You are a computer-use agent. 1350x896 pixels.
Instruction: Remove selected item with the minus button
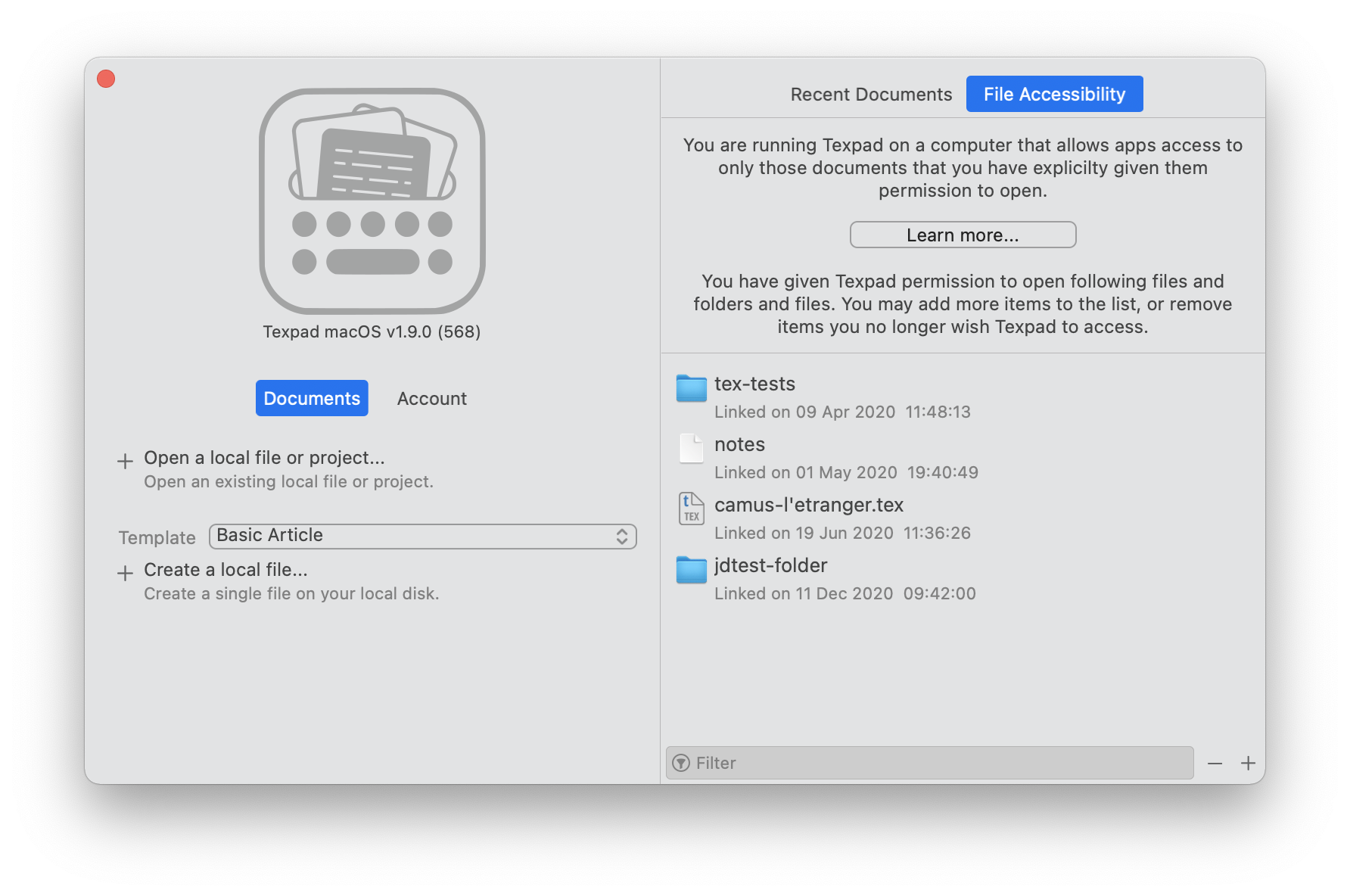point(1215,764)
